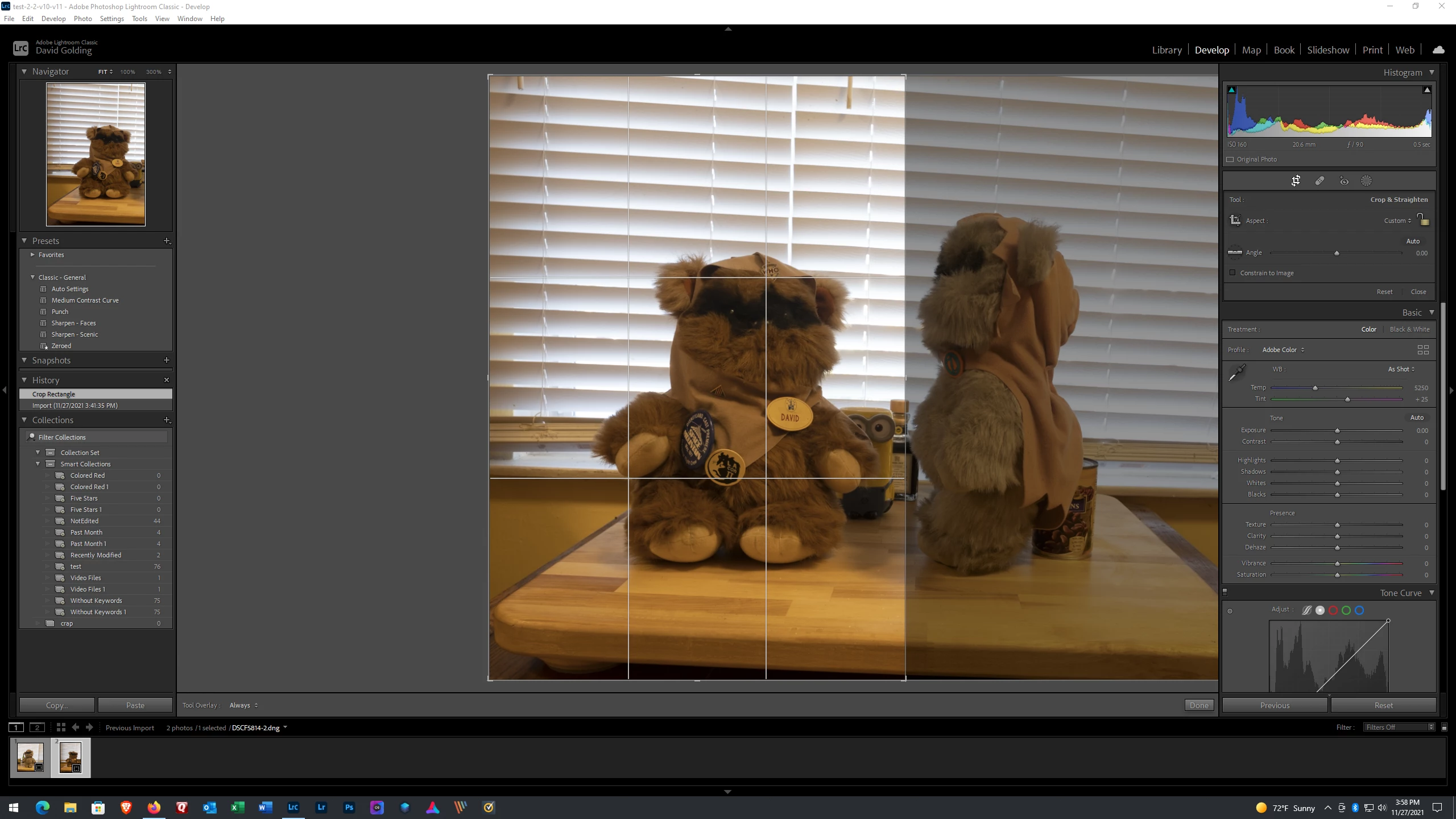The width and height of the screenshot is (1456, 819).
Task: Select the first filmstrip thumbnail
Action: 30,758
